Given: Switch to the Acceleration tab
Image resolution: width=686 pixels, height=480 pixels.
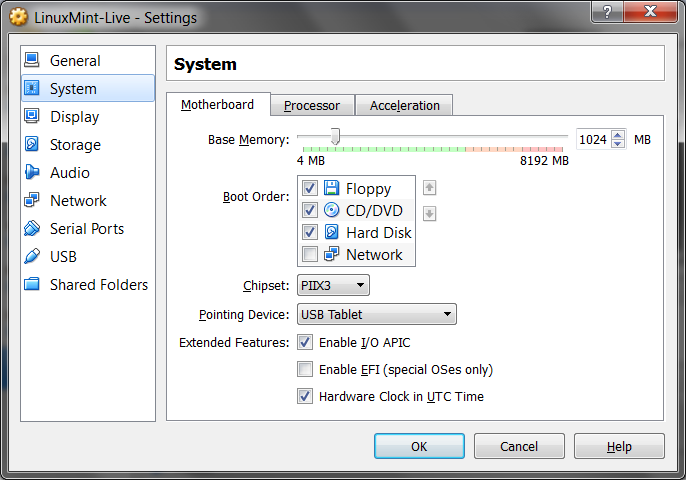Looking at the screenshot, I should tap(404, 105).
